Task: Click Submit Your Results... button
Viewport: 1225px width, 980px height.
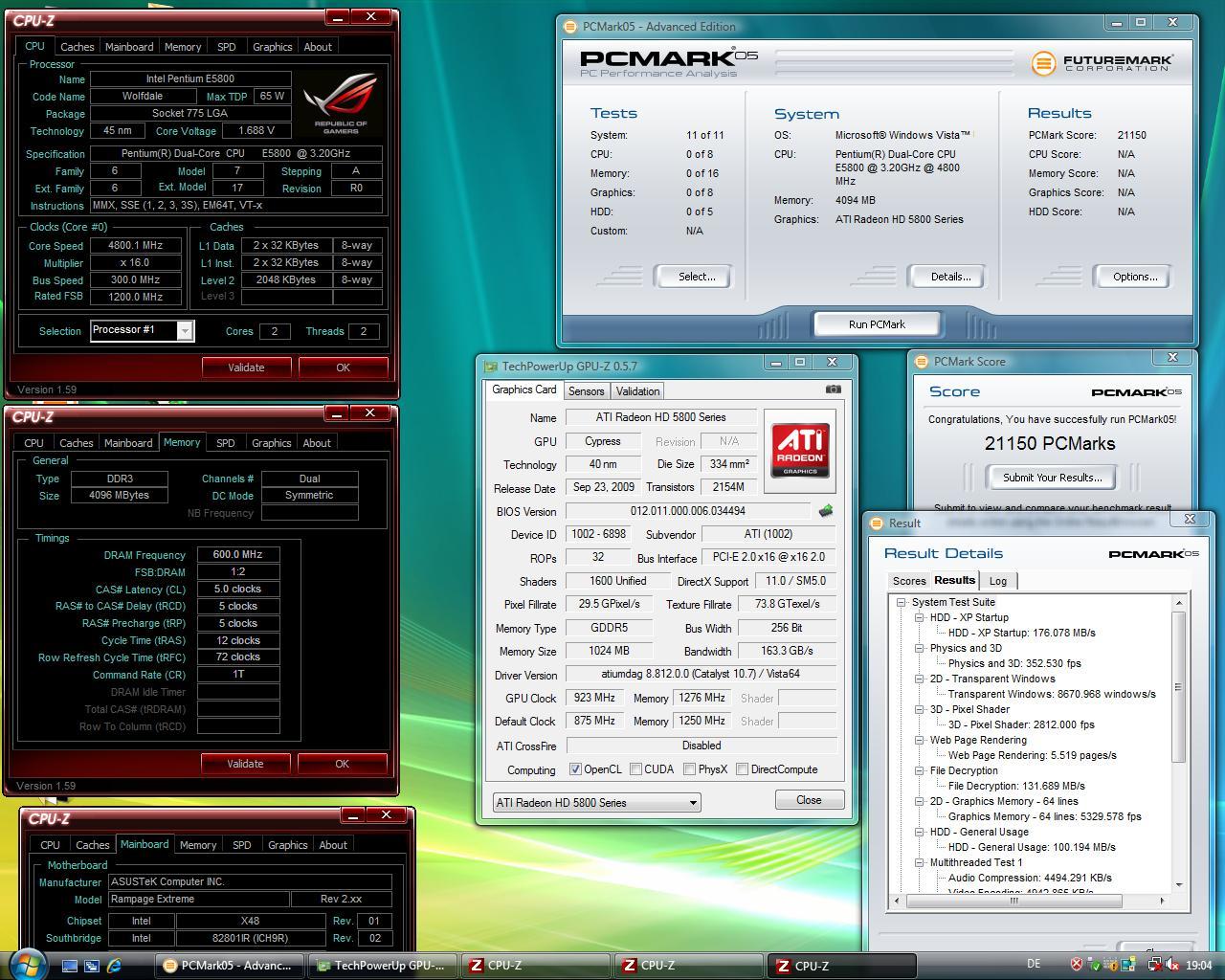Action: [1052, 478]
